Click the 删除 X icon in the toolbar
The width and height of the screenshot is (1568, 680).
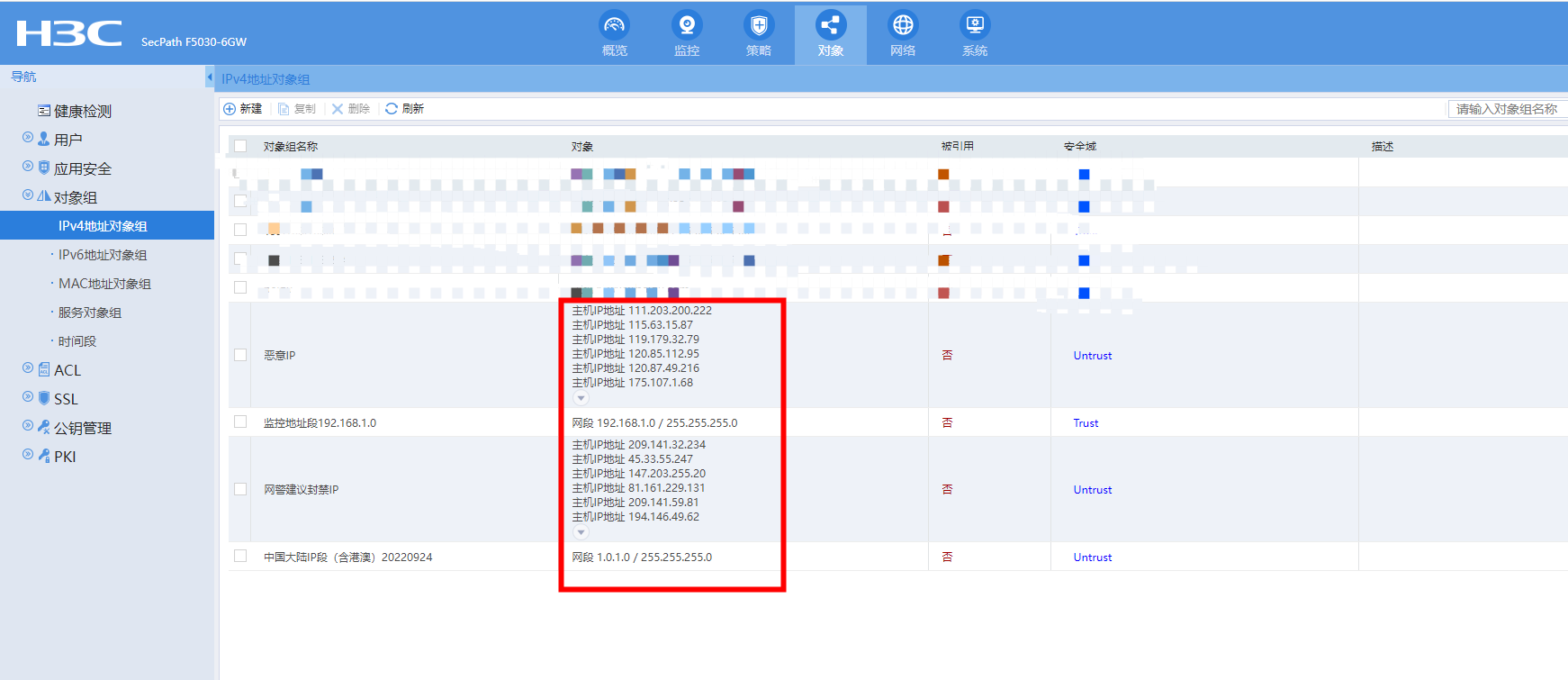(338, 109)
